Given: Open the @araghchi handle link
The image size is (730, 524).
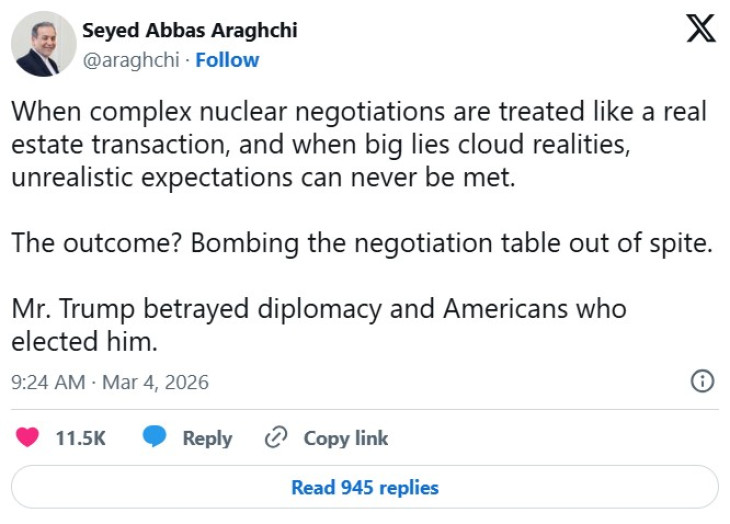Looking at the screenshot, I should pyautogui.click(x=131, y=60).
